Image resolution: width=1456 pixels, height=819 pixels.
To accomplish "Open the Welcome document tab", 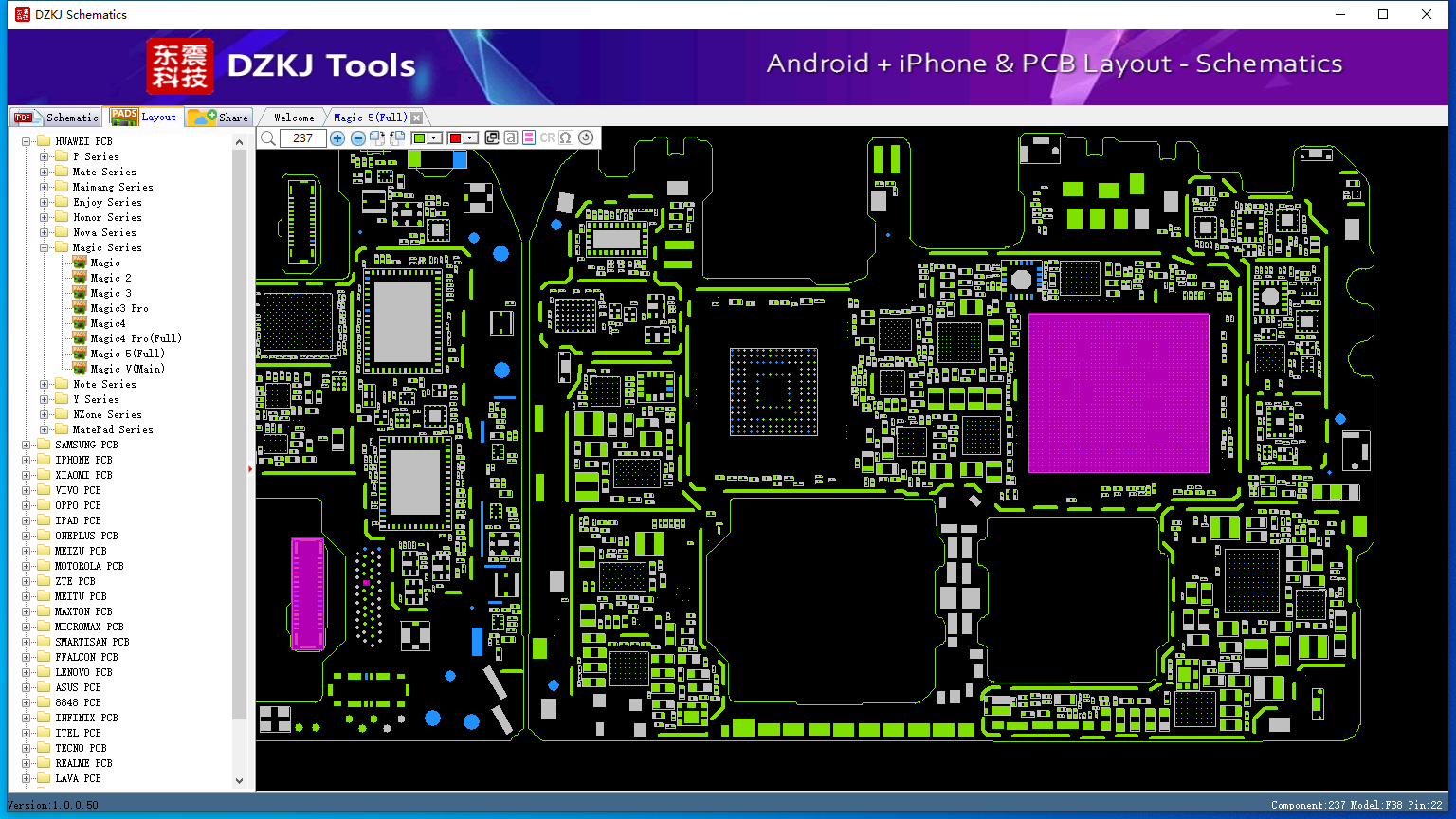I will pos(294,118).
